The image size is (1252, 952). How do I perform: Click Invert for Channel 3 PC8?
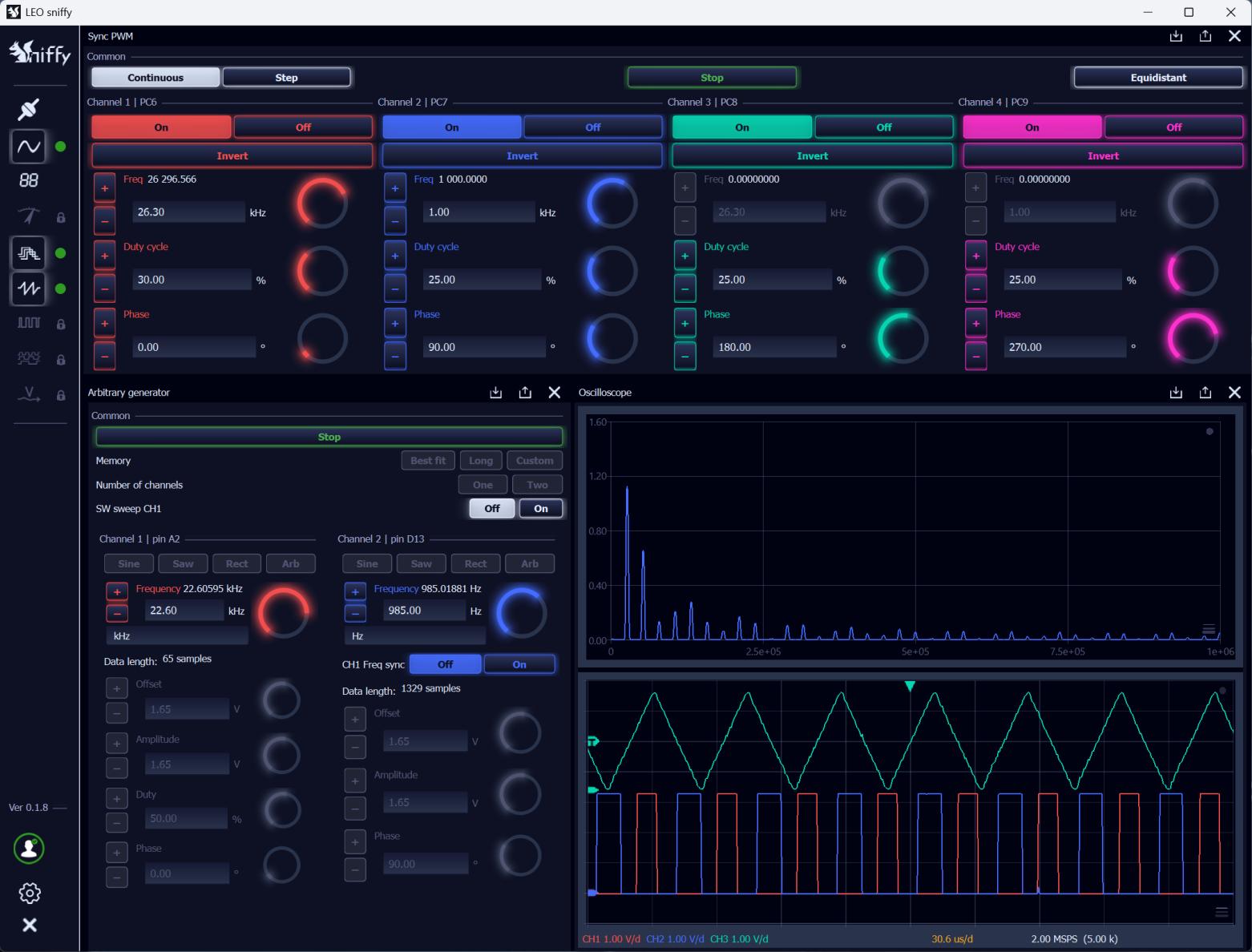(x=812, y=156)
